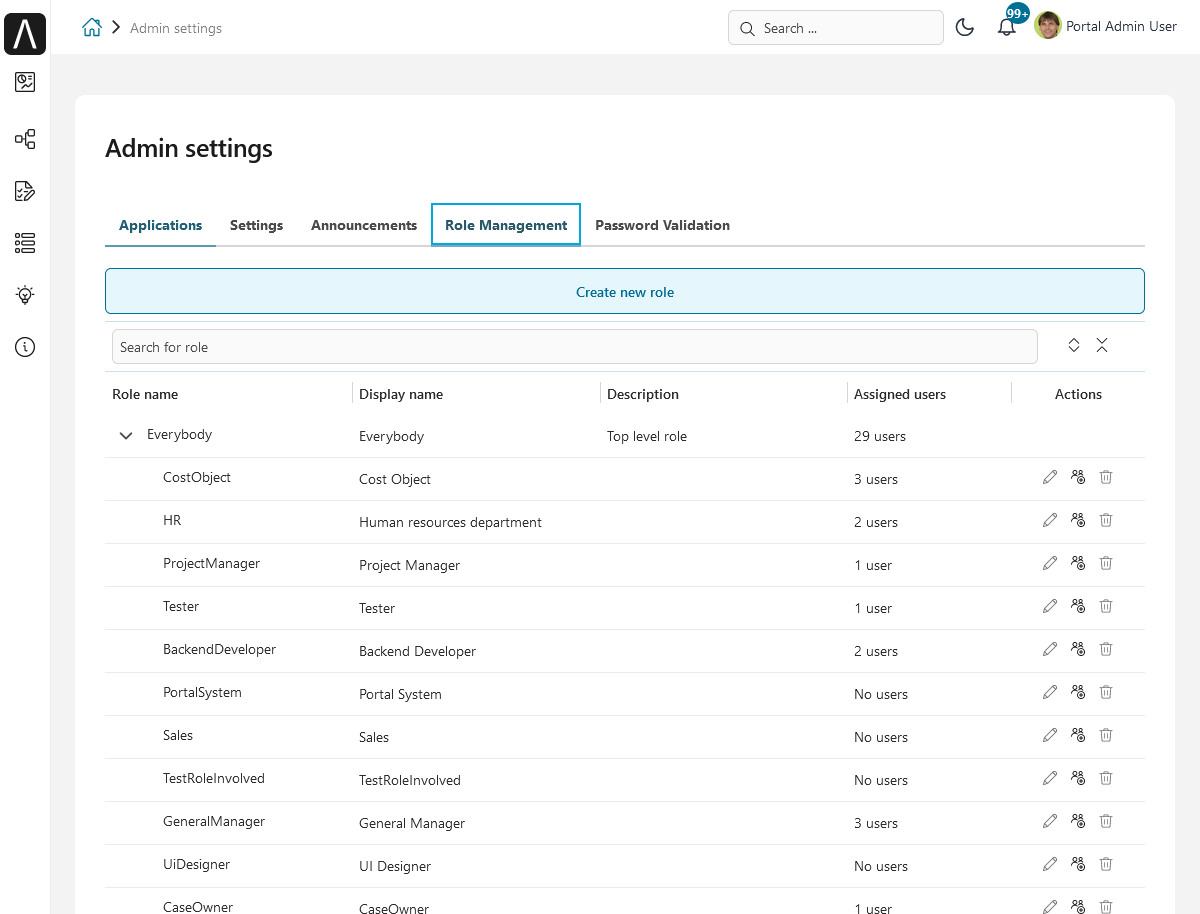Screen dimensions: 1200x914
Task: Edit the HR role
Action: pyautogui.click(x=1050, y=520)
